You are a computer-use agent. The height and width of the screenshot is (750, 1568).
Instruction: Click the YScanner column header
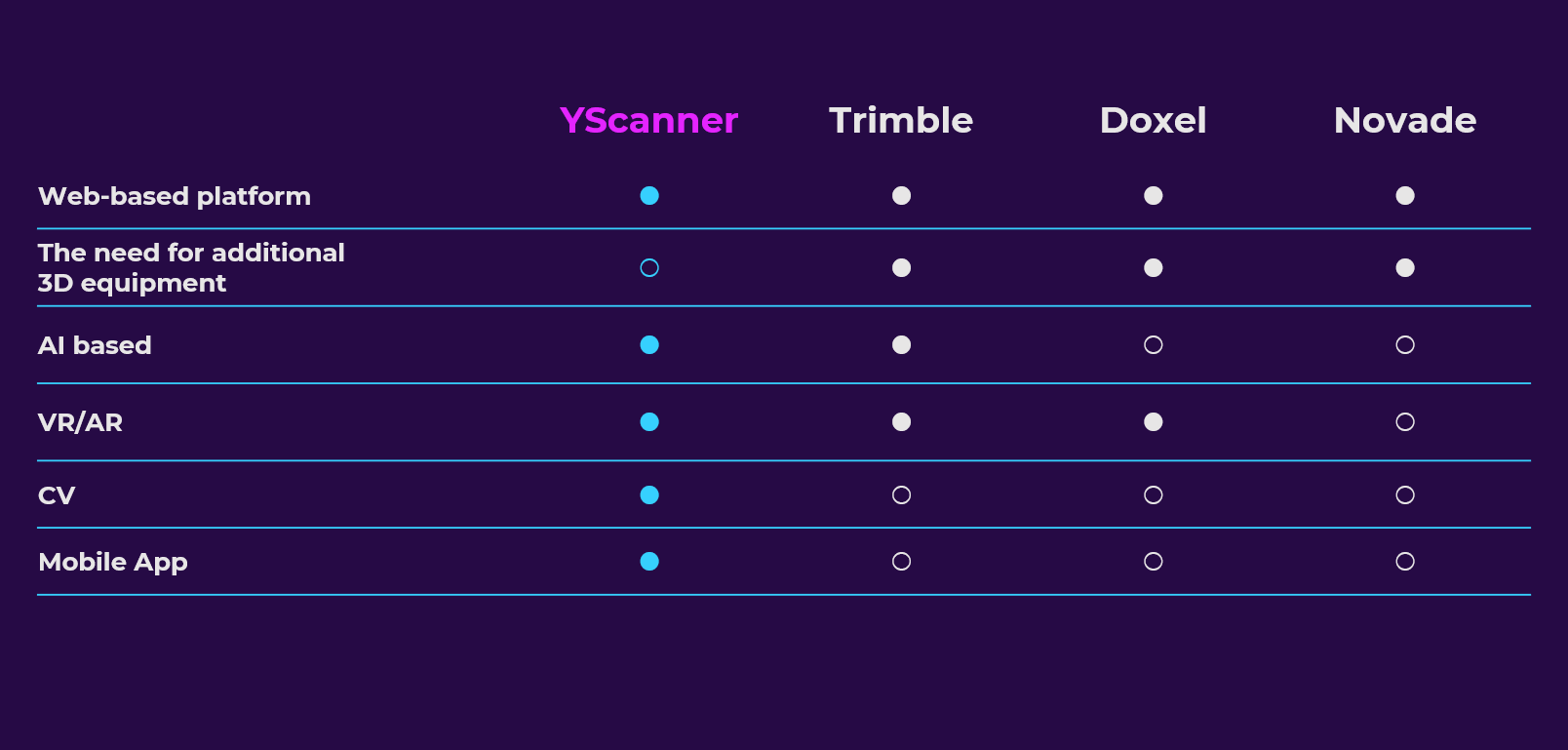pos(648,120)
